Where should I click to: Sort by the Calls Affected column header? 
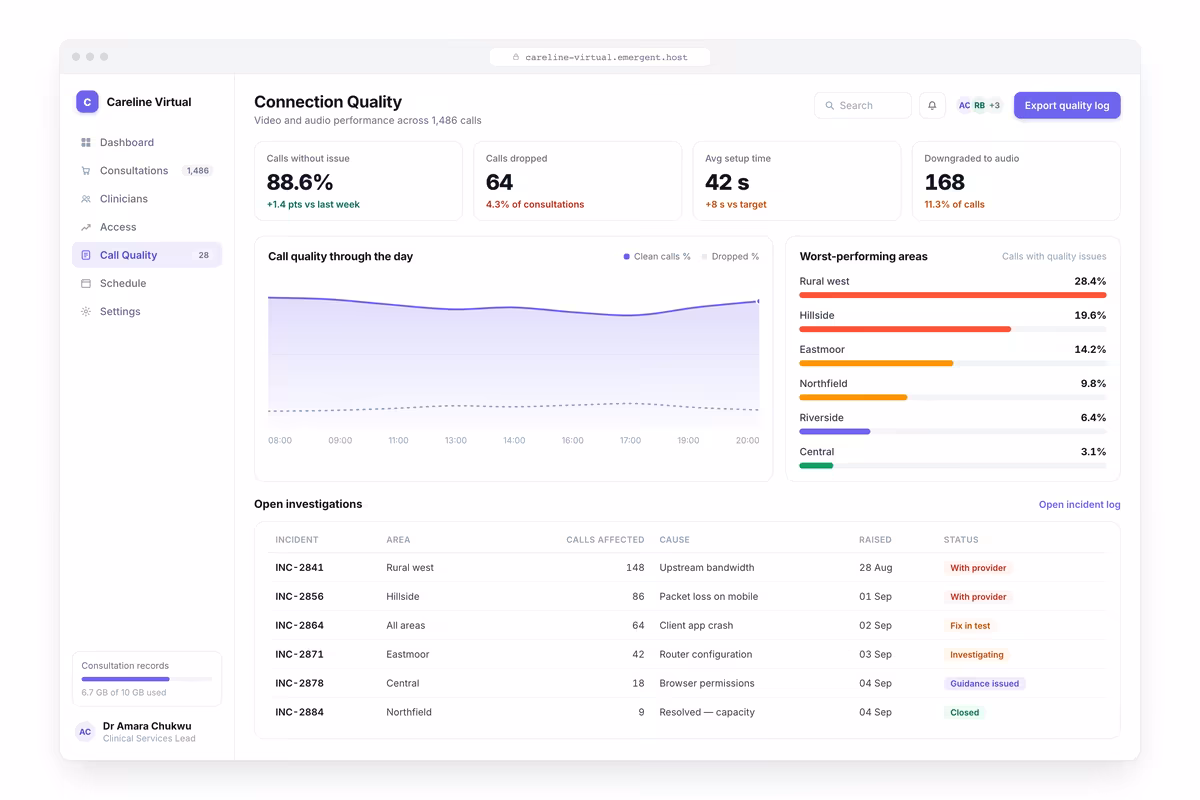click(x=605, y=540)
